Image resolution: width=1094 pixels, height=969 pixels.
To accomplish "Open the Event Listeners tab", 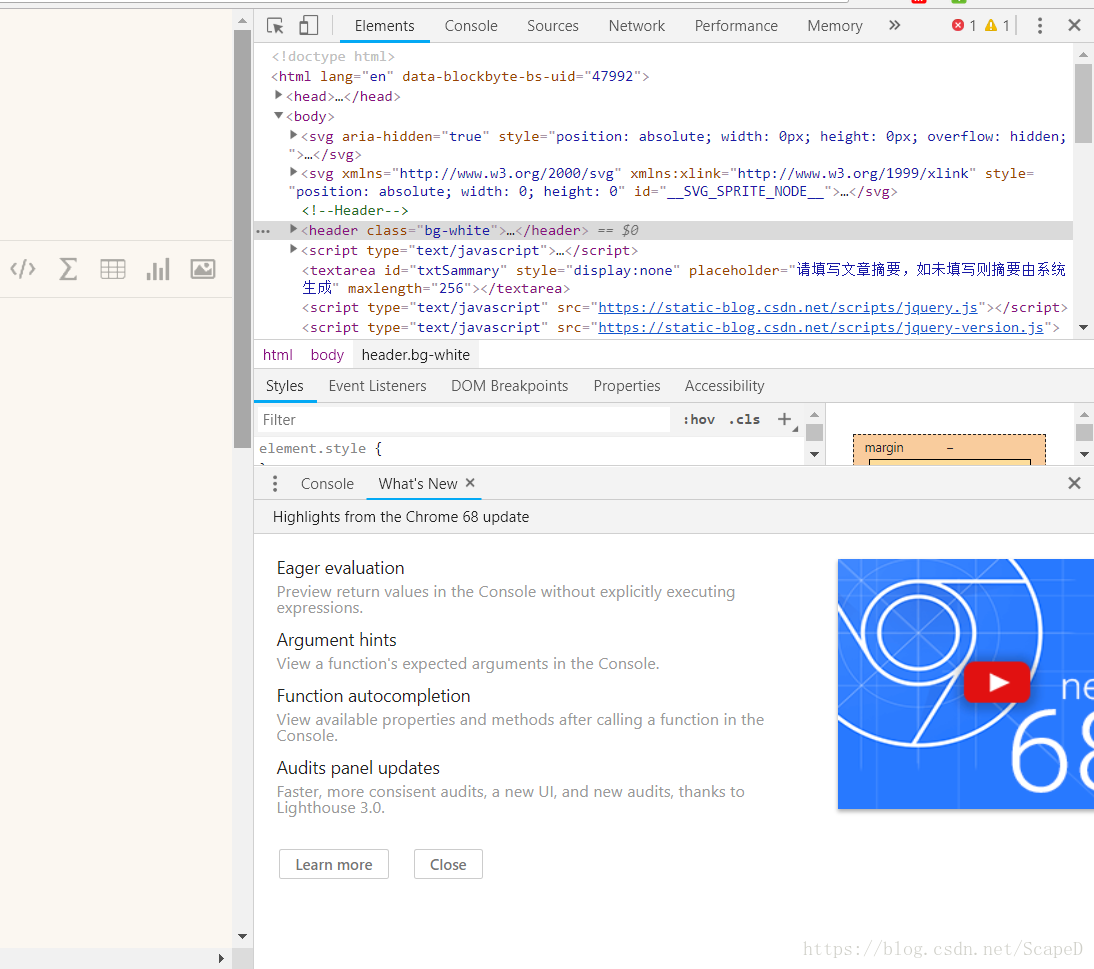I will [x=377, y=386].
